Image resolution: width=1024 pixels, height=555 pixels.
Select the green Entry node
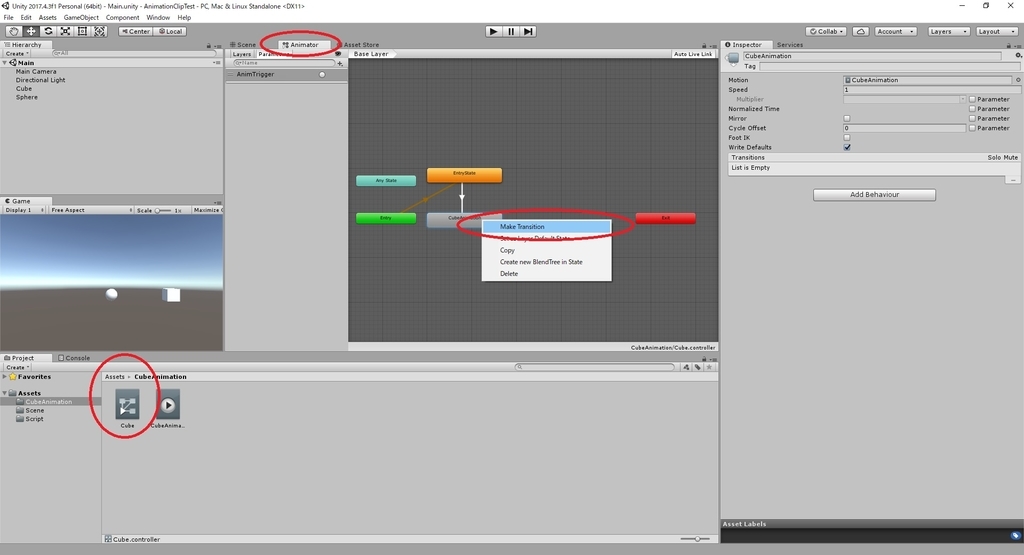[386, 218]
